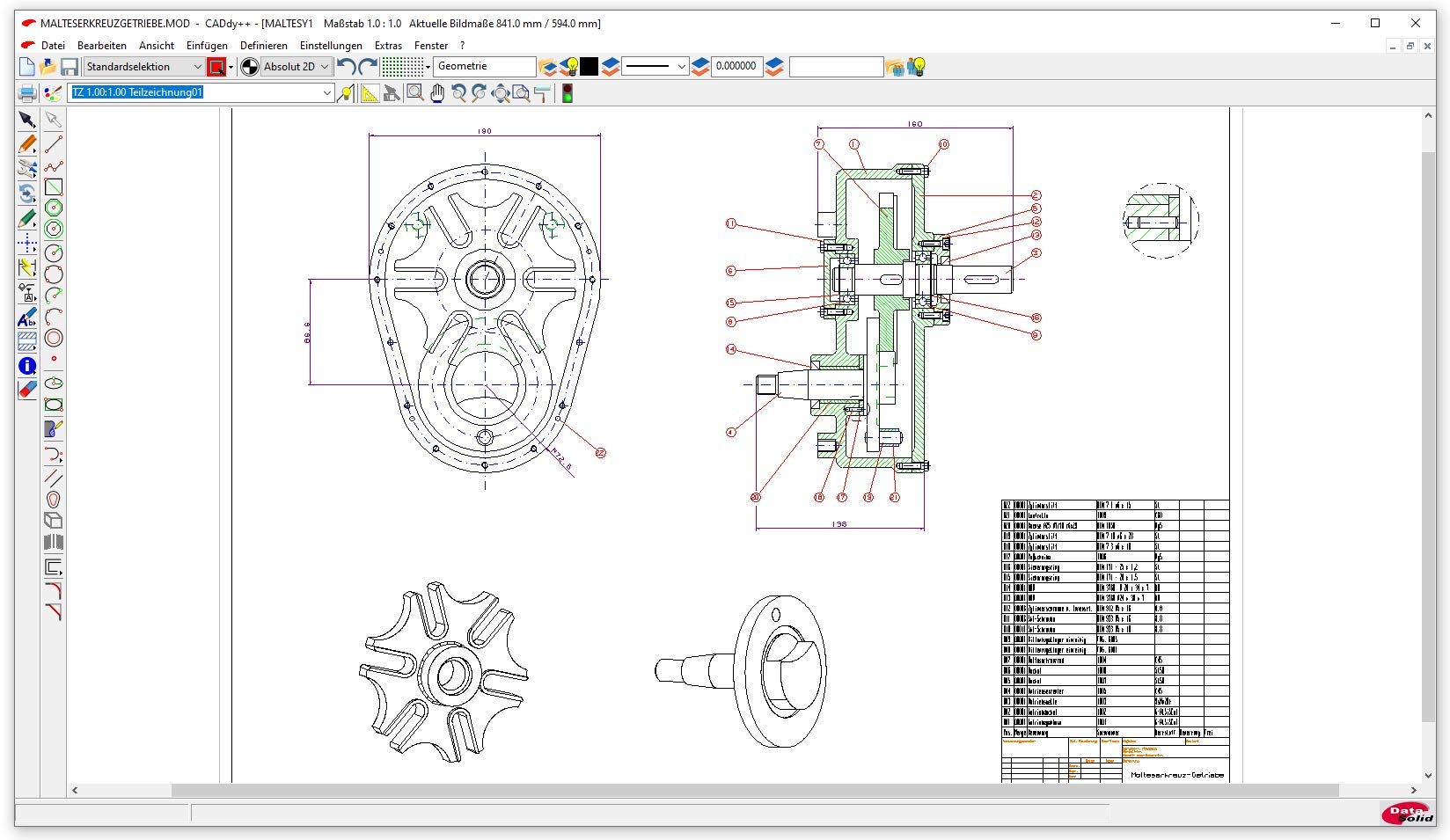Pick the parallel lines tool
This screenshot has height=840, width=1450.
[x=54, y=478]
